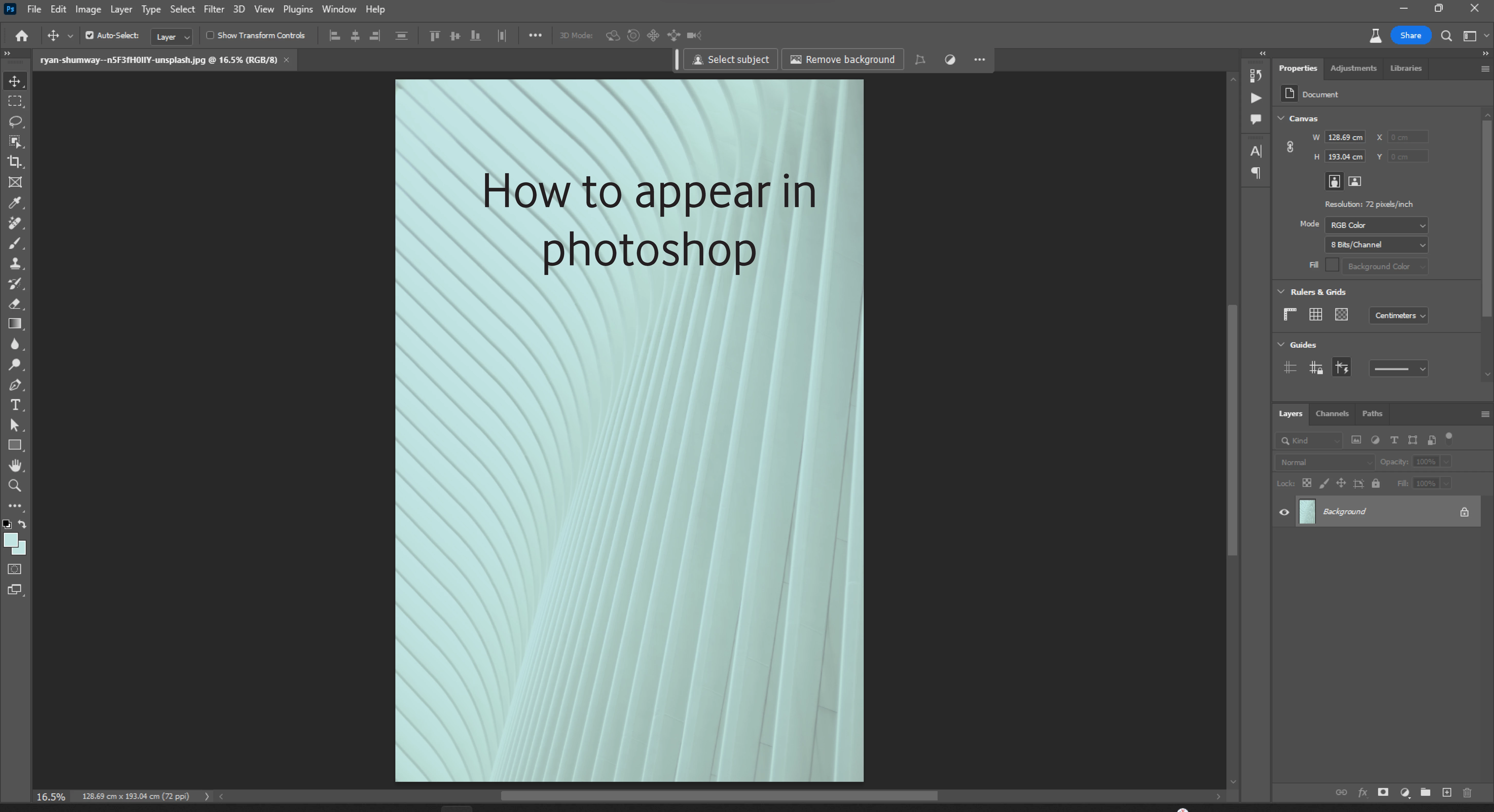Open the RGB Color mode dropdown
Screen dimensions: 1494x812
tap(1376, 225)
